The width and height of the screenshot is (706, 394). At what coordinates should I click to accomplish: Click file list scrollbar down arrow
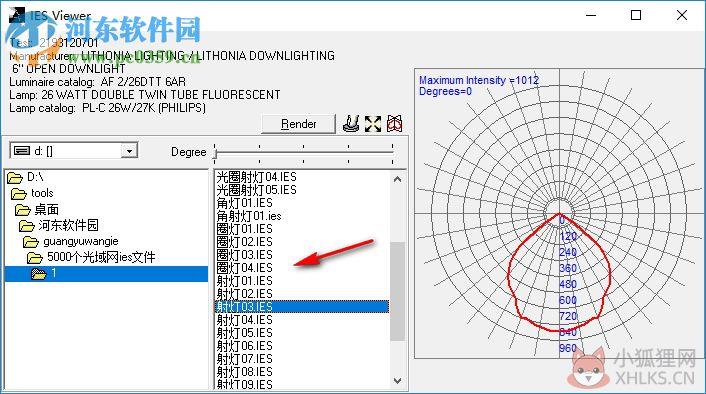click(x=397, y=381)
